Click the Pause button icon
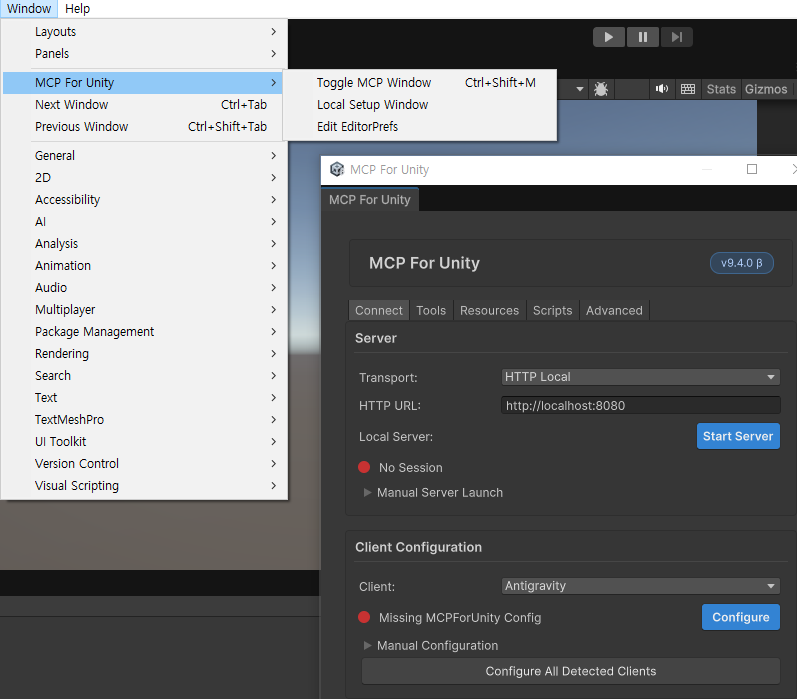This screenshot has height=699, width=797. pos(643,37)
